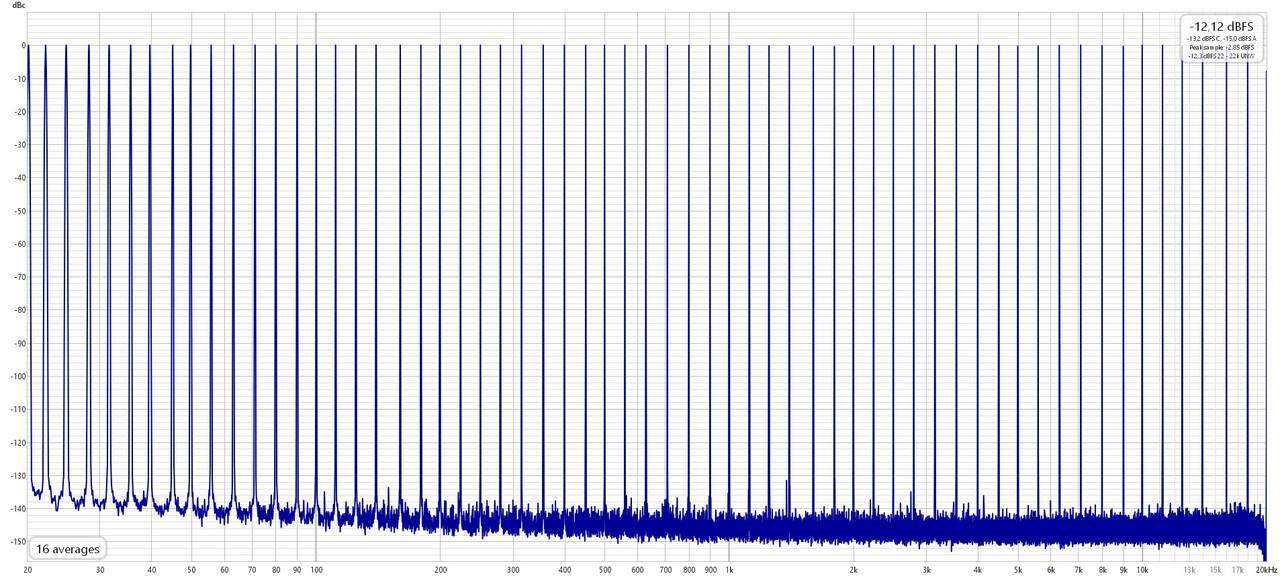The height and width of the screenshot is (578, 1280).
Task: Click the 50 frequency axis label
Action: 191,569
